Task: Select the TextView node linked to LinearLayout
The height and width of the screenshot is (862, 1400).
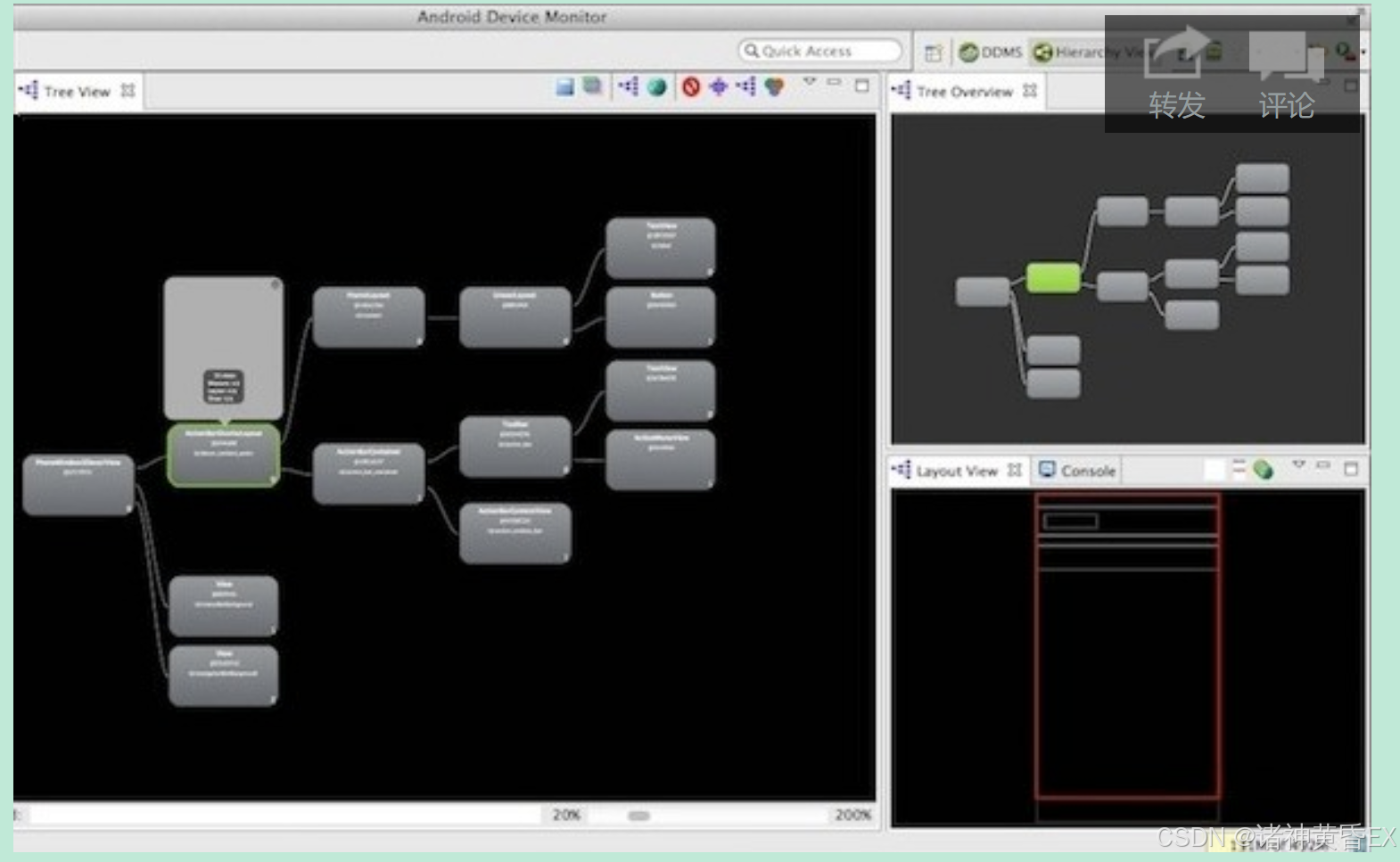Action: (x=661, y=249)
